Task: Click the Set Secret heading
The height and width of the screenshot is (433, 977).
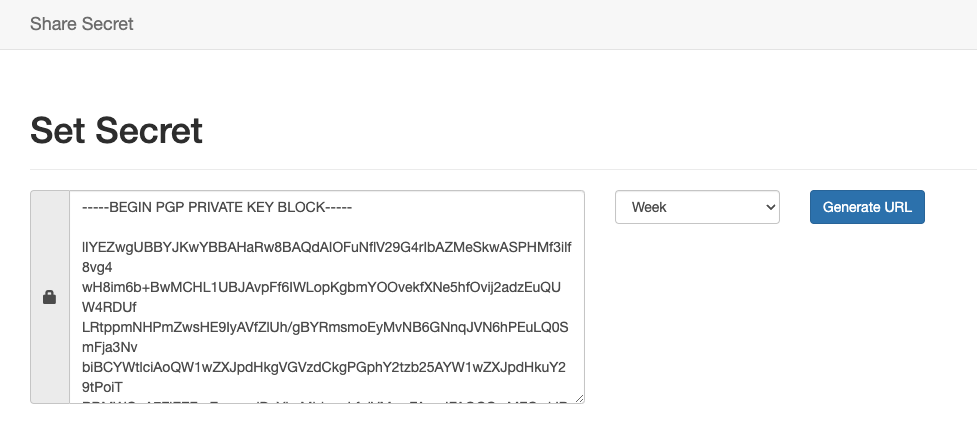Action: (x=116, y=130)
